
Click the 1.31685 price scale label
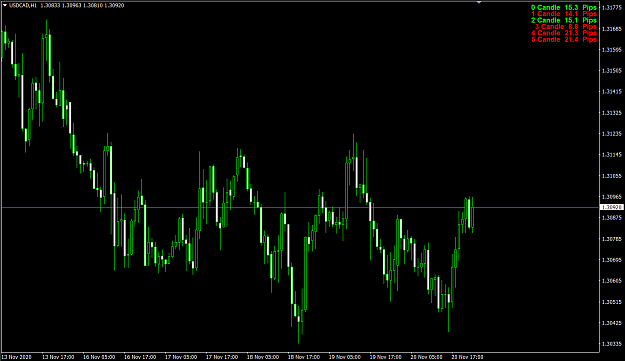(x=612, y=29)
